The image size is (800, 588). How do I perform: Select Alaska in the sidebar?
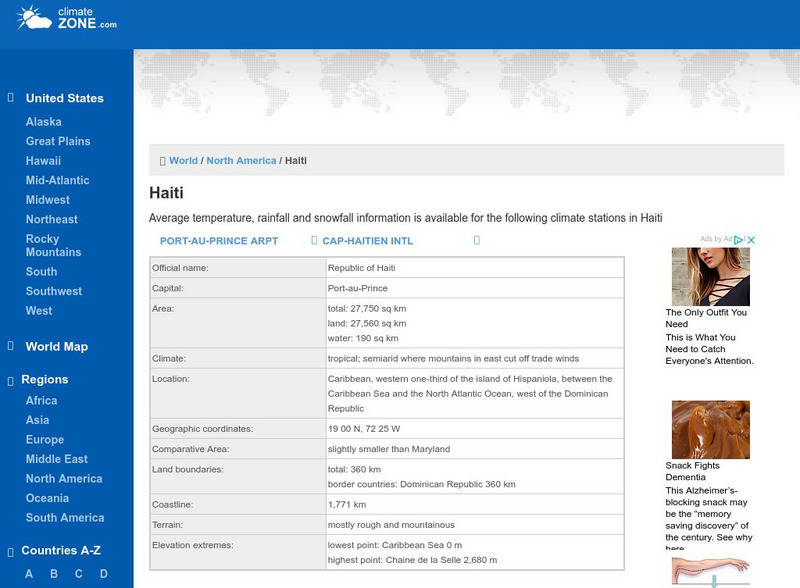43,122
